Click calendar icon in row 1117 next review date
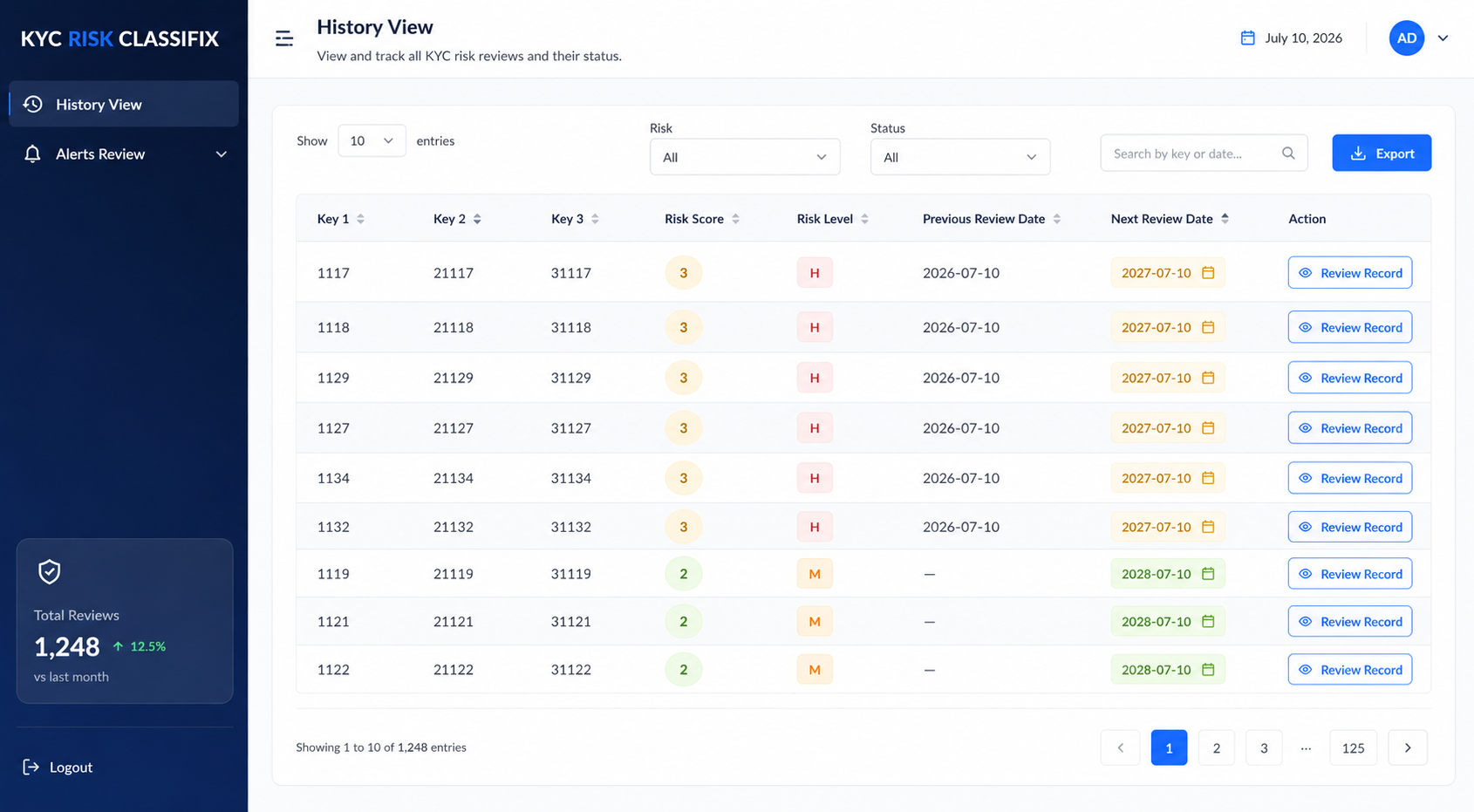 point(1208,273)
